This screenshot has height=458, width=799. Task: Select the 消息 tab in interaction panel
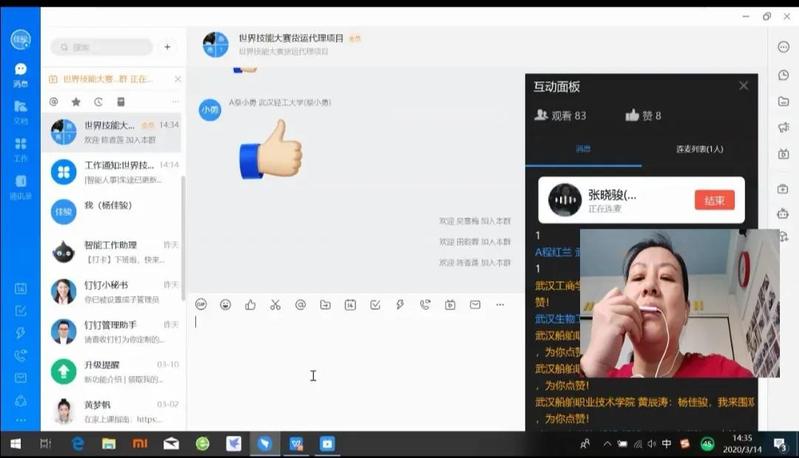point(582,149)
